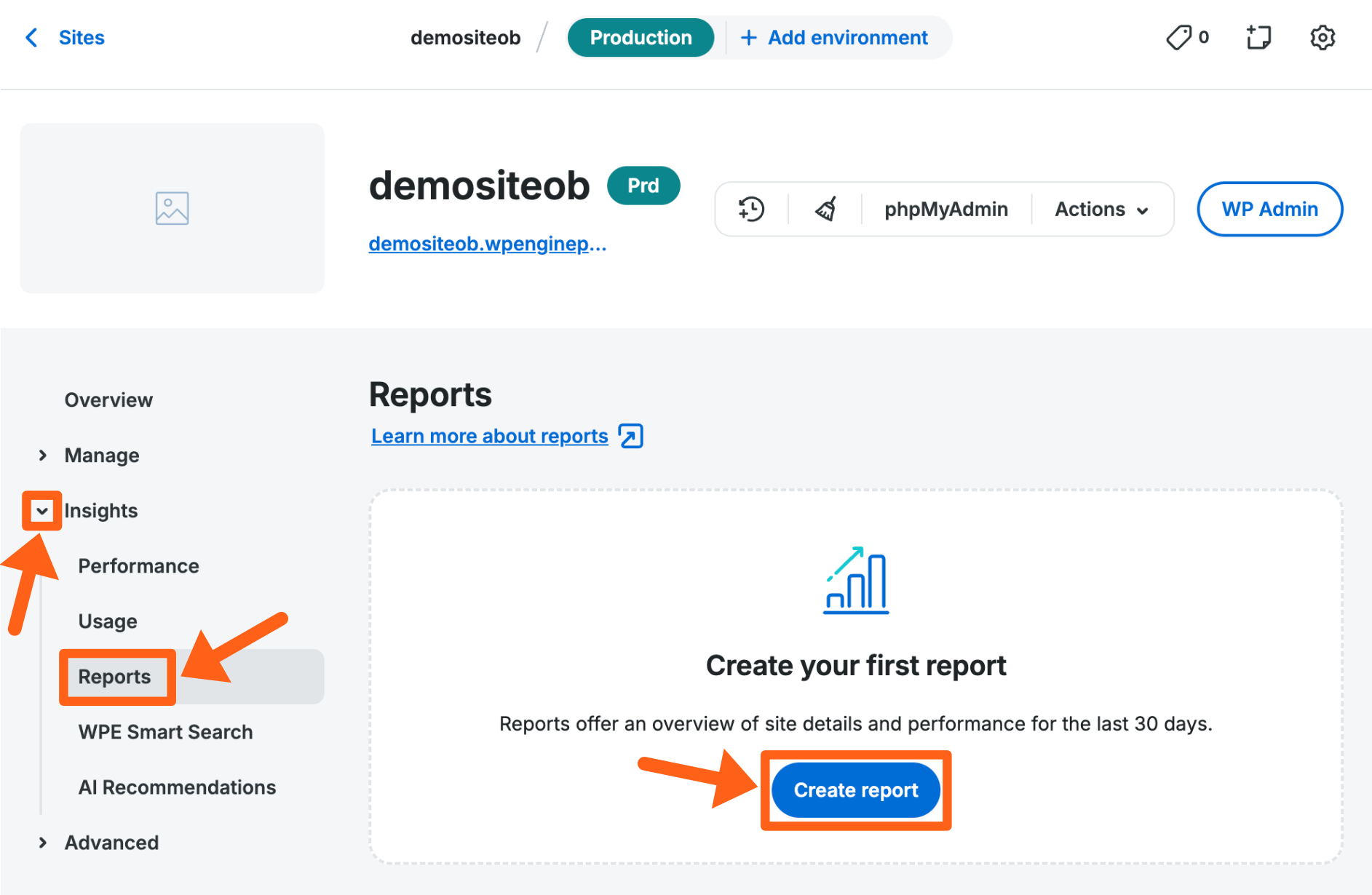Click the bar chart report illustration

(856, 581)
